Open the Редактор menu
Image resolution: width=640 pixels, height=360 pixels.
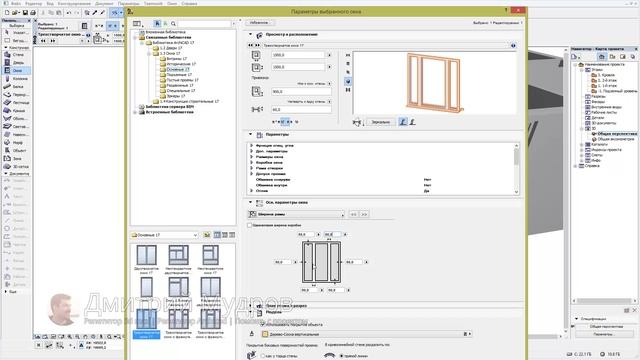33,3
